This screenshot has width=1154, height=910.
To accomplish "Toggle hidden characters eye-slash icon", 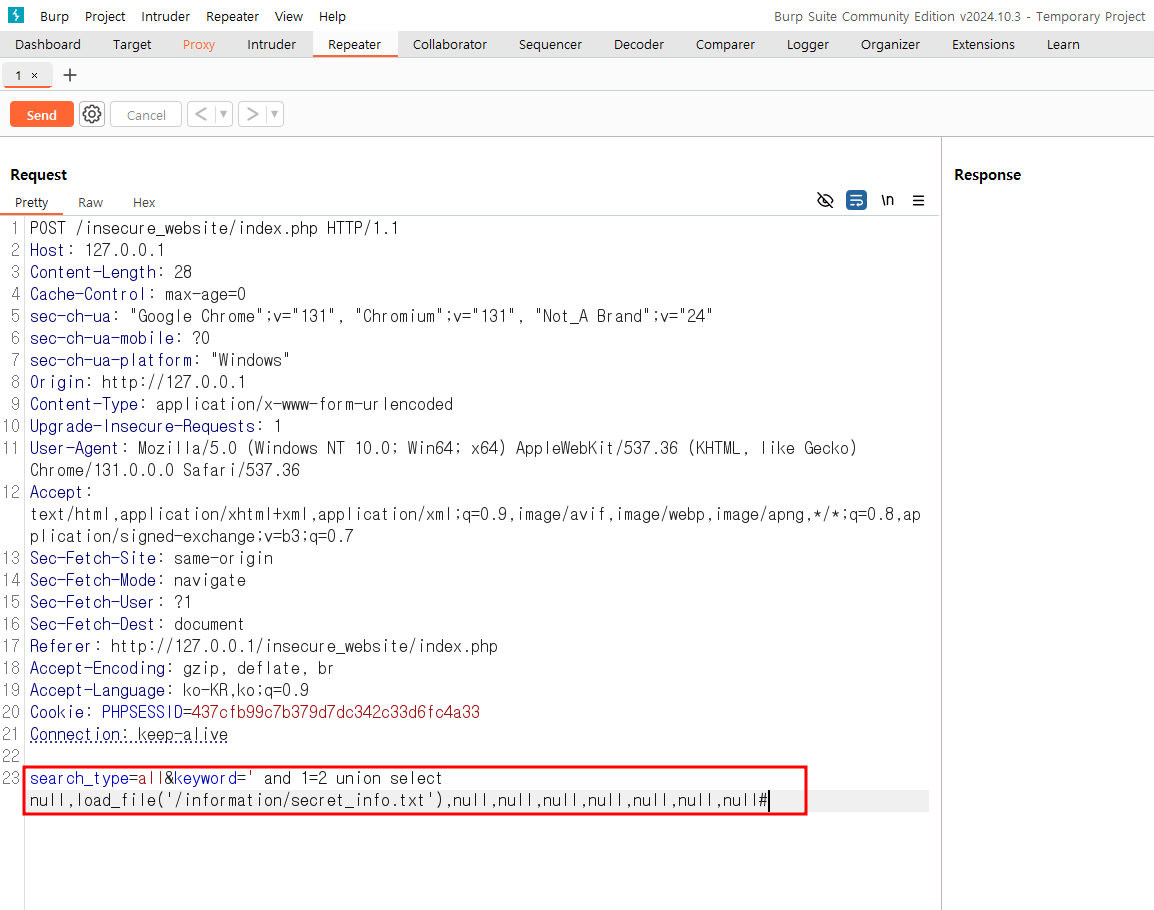I will coord(825,200).
